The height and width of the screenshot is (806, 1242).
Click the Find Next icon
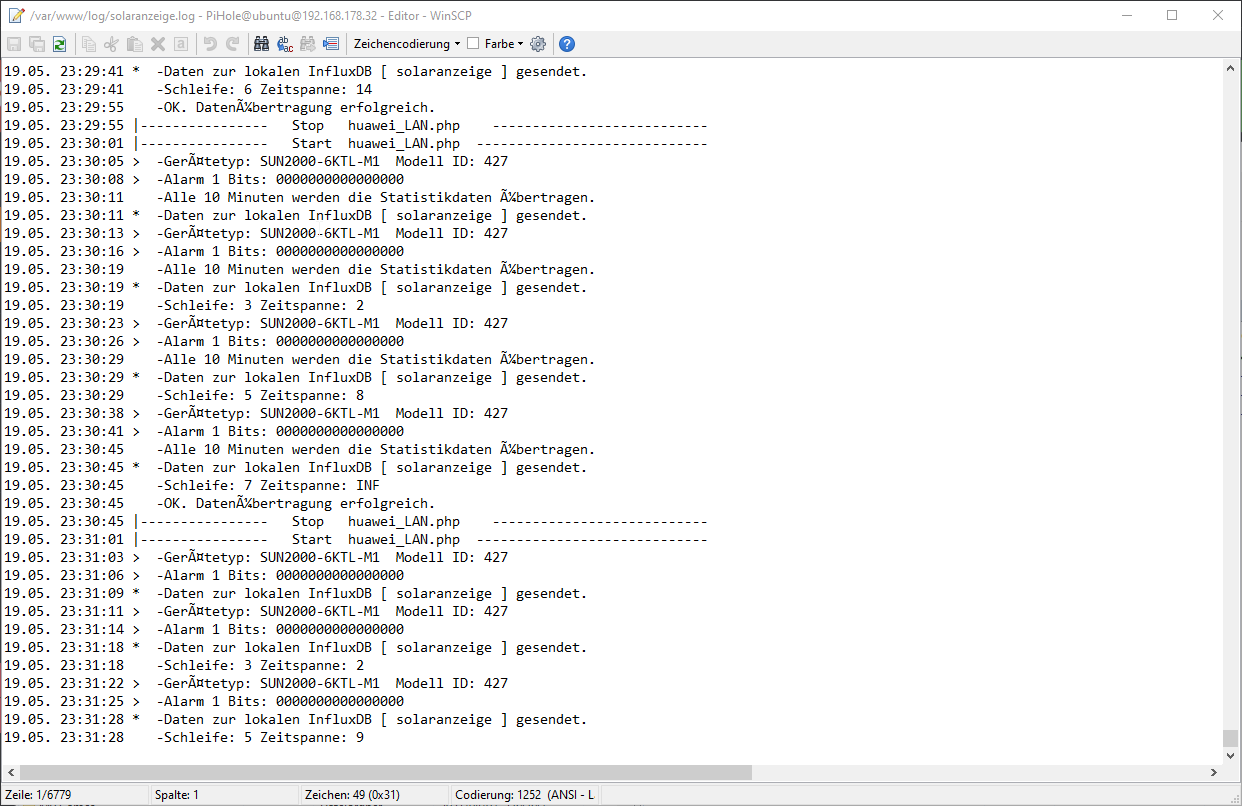pos(308,44)
